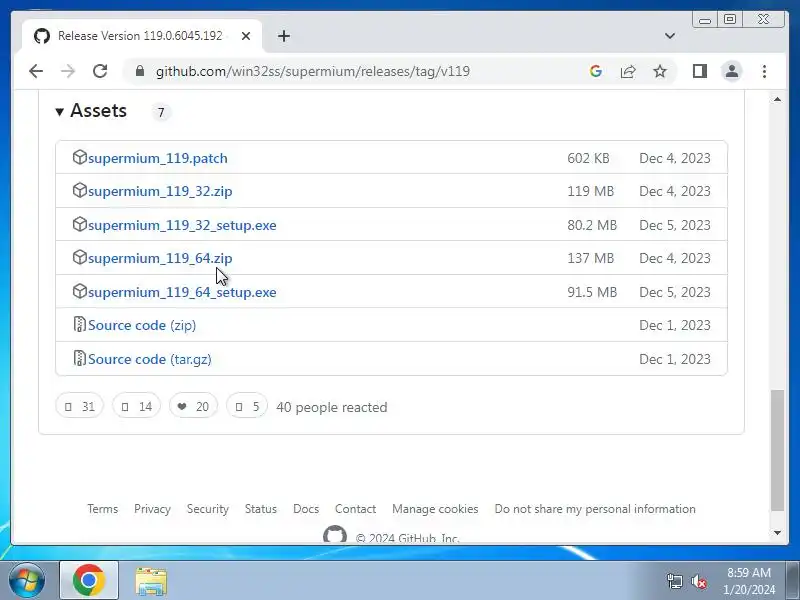
Task: Open the Docs footer link
Action: (x=306, y=509)
